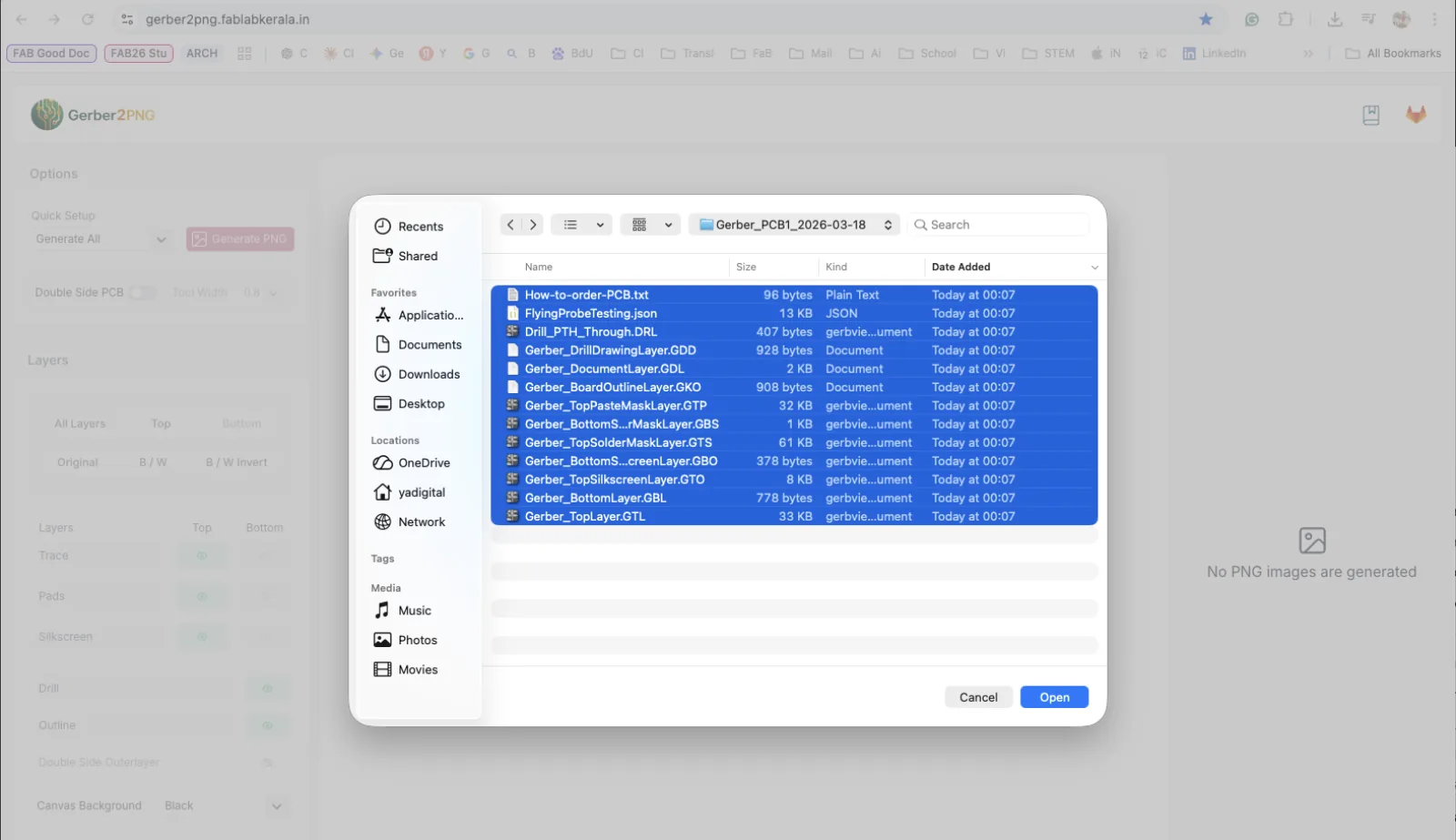Select Gerber_TopLayer.GTL file

[x=794, y=517]
